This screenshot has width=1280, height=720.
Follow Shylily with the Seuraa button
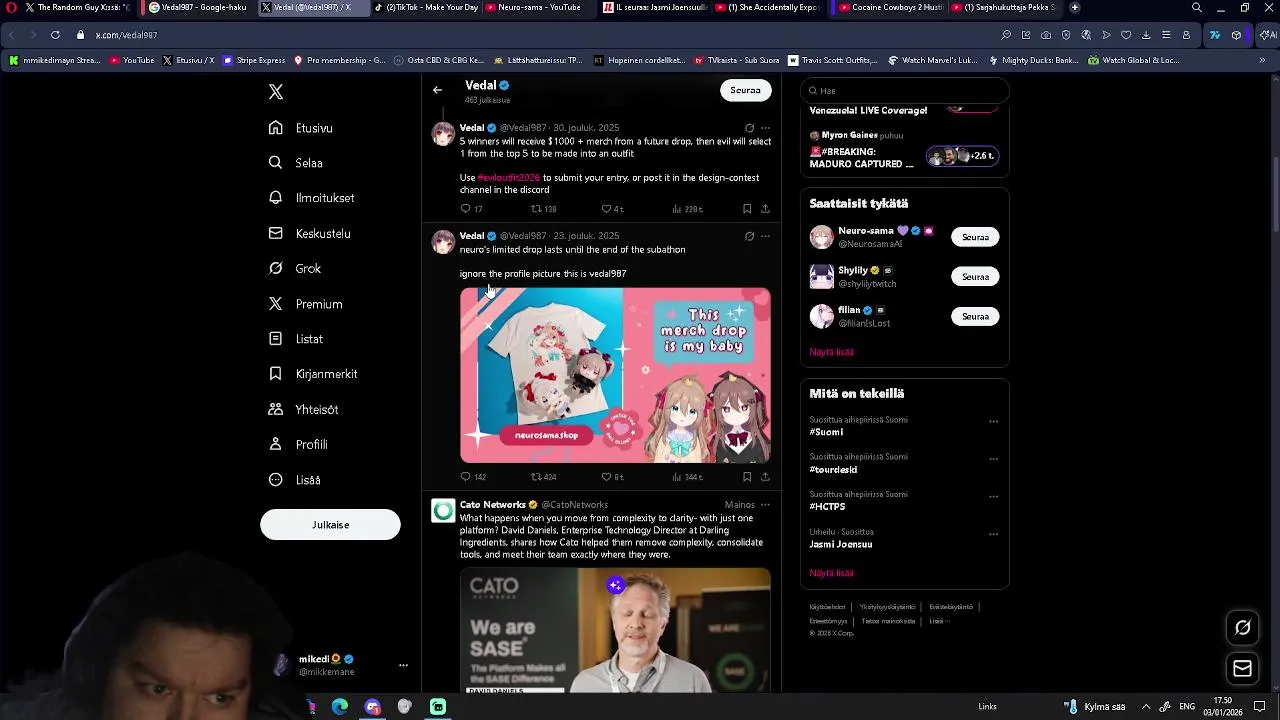pos(975,277)
